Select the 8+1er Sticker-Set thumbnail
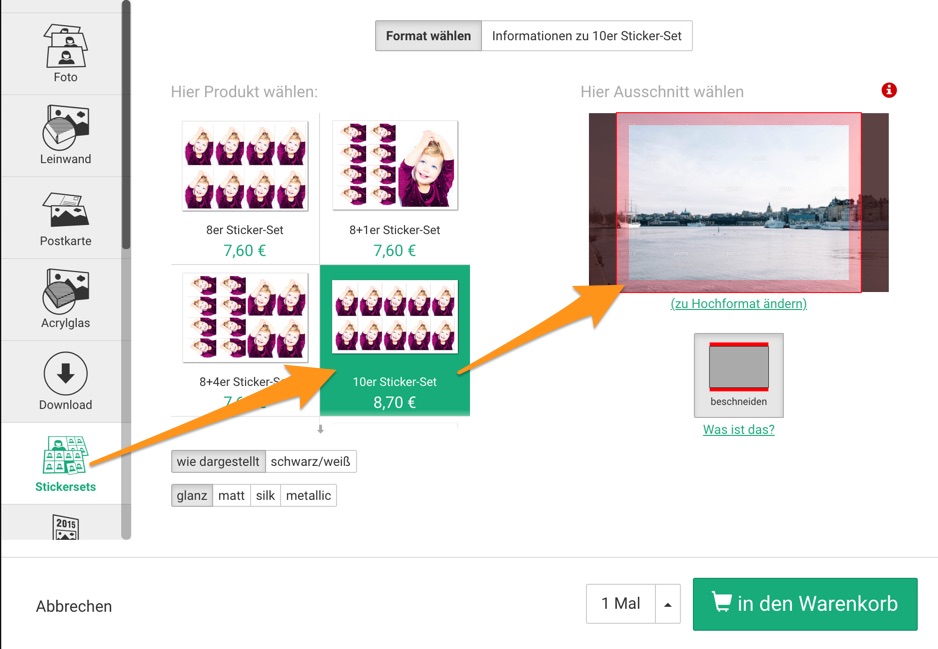Viewport: 938px width, 649px height. (395, 166)
